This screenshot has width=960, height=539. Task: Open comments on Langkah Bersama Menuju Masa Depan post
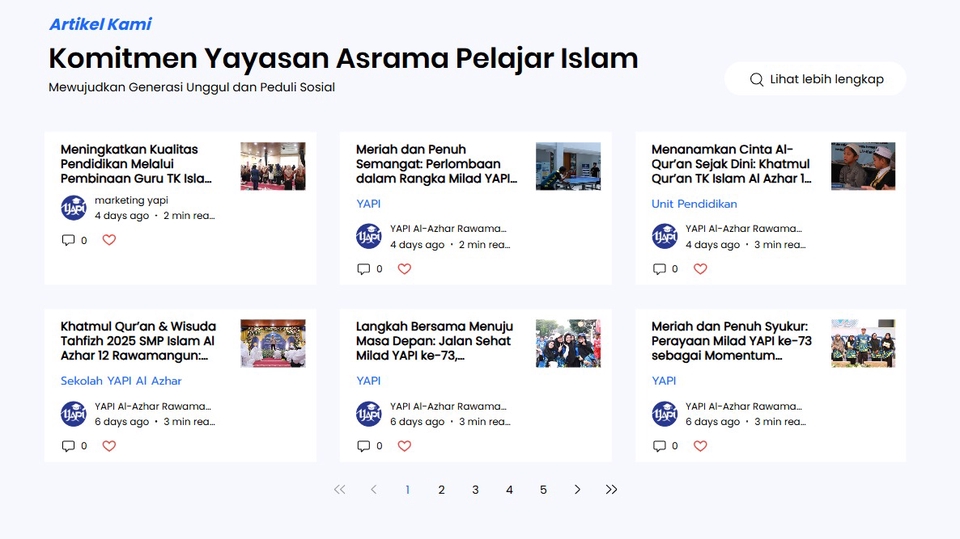[364, 446]
